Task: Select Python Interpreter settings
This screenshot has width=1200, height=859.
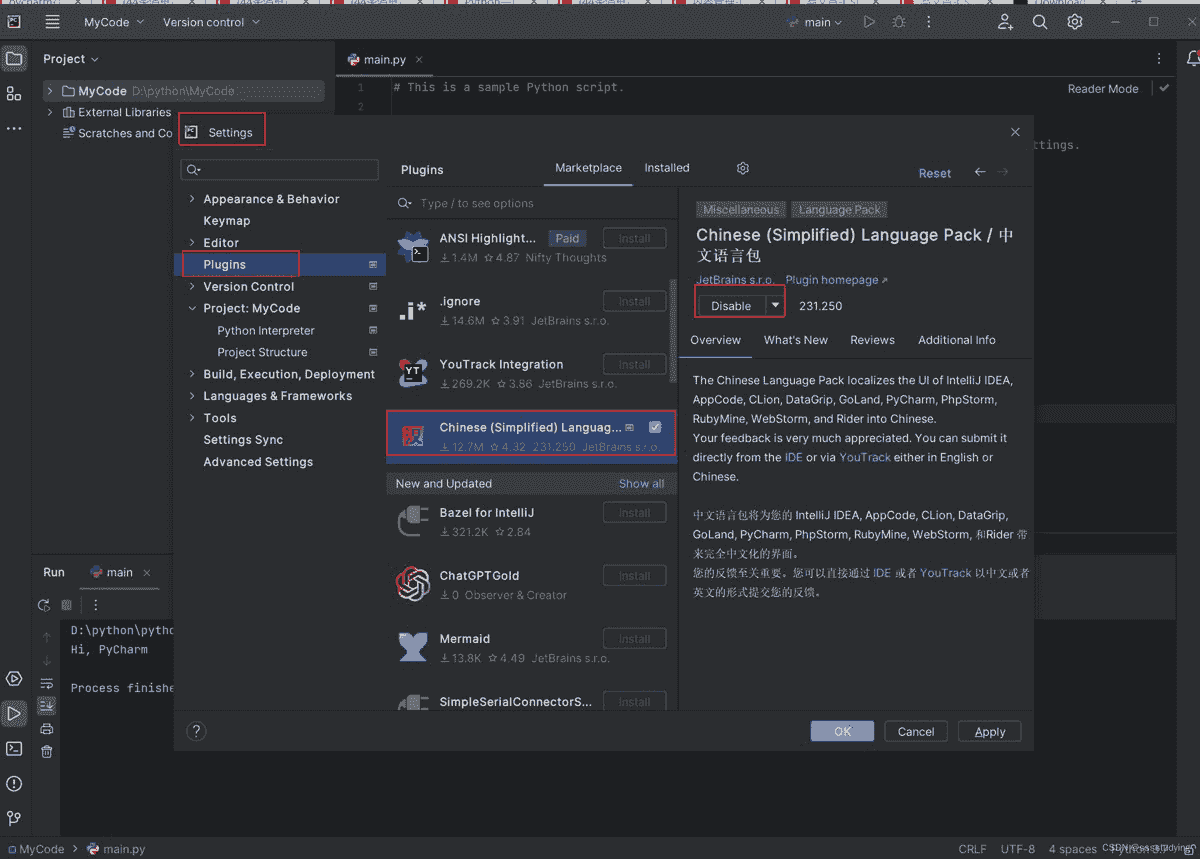Action: (x=266, y=330)
